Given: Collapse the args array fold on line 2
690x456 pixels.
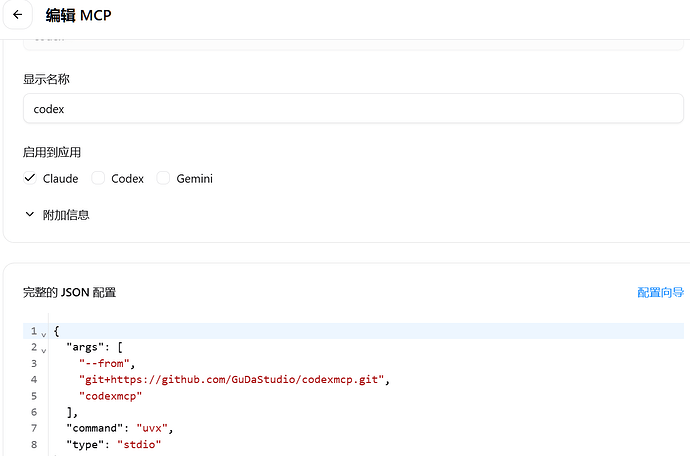Looking at the screenshot, I should (x=44, y=350).
